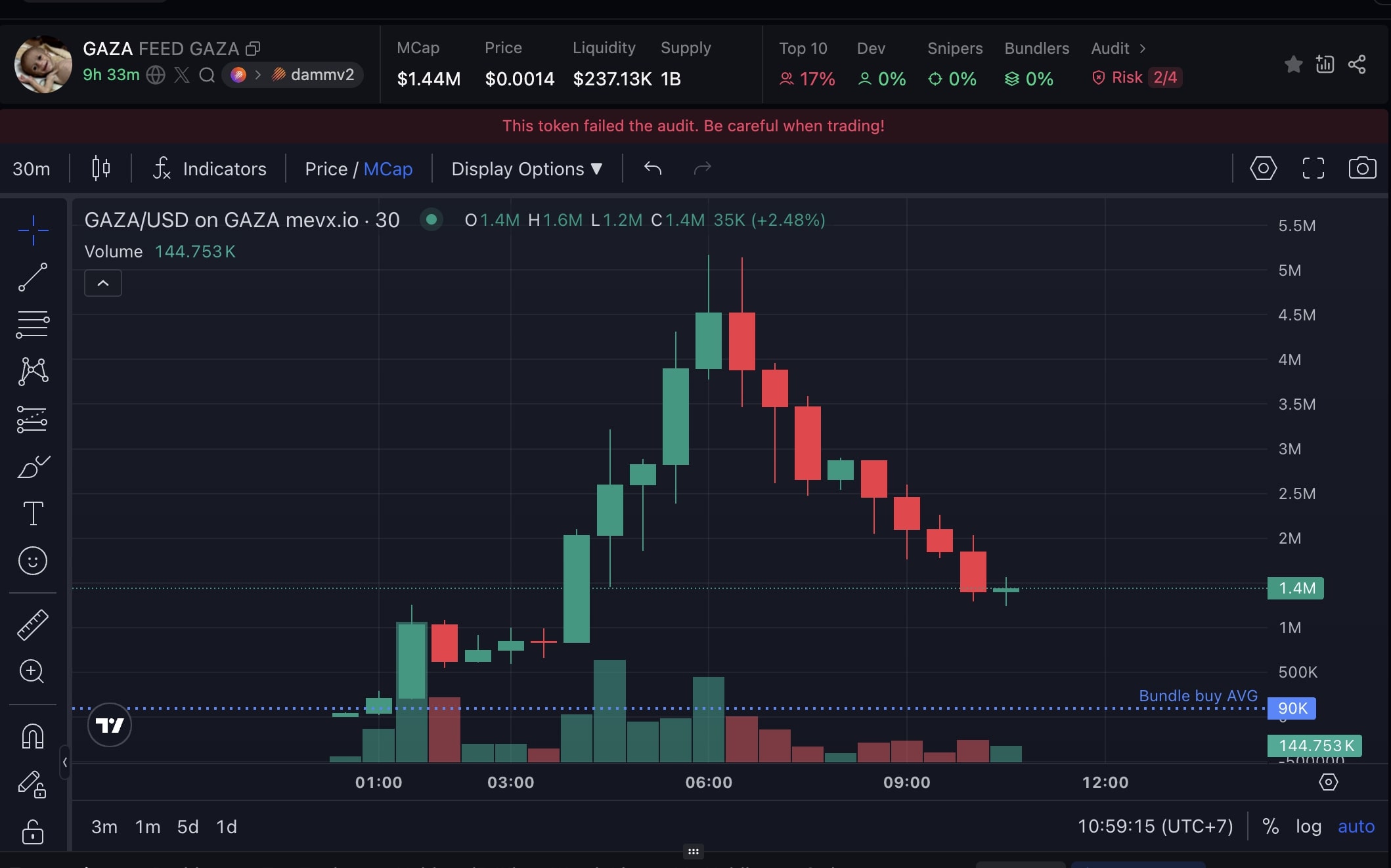Share the GAZA token page
The width and height of the screenshot is (1391, 868).
[1357, 64]
